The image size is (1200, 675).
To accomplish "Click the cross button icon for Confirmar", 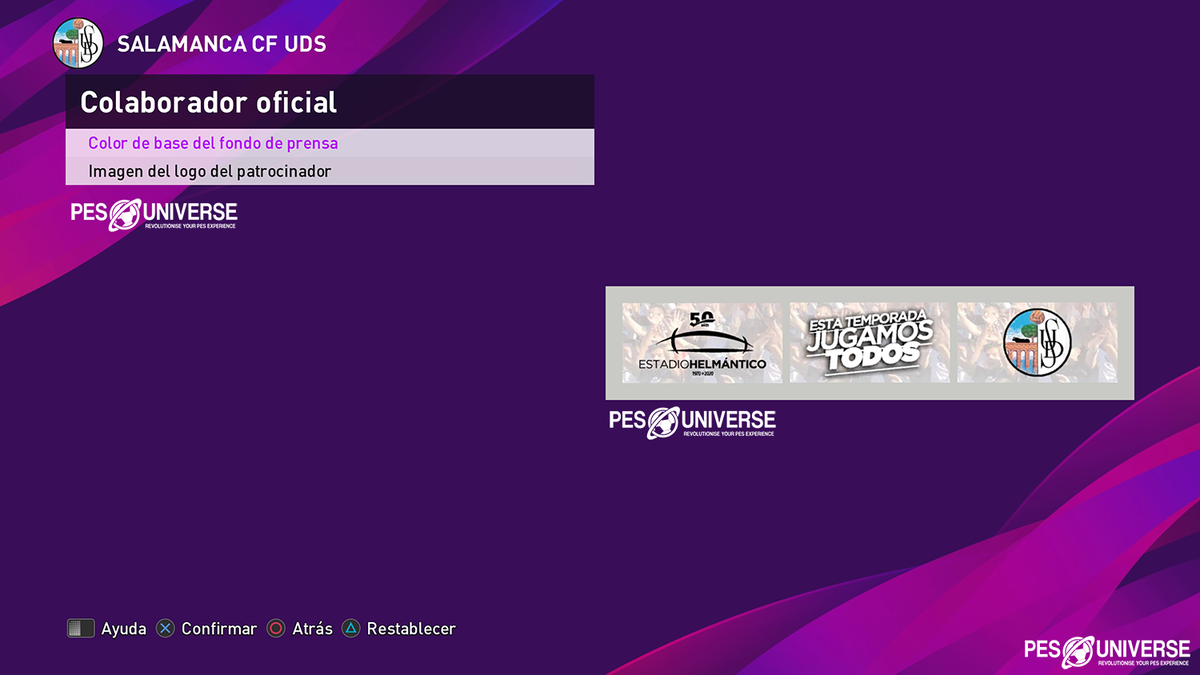I will point(166,629).
